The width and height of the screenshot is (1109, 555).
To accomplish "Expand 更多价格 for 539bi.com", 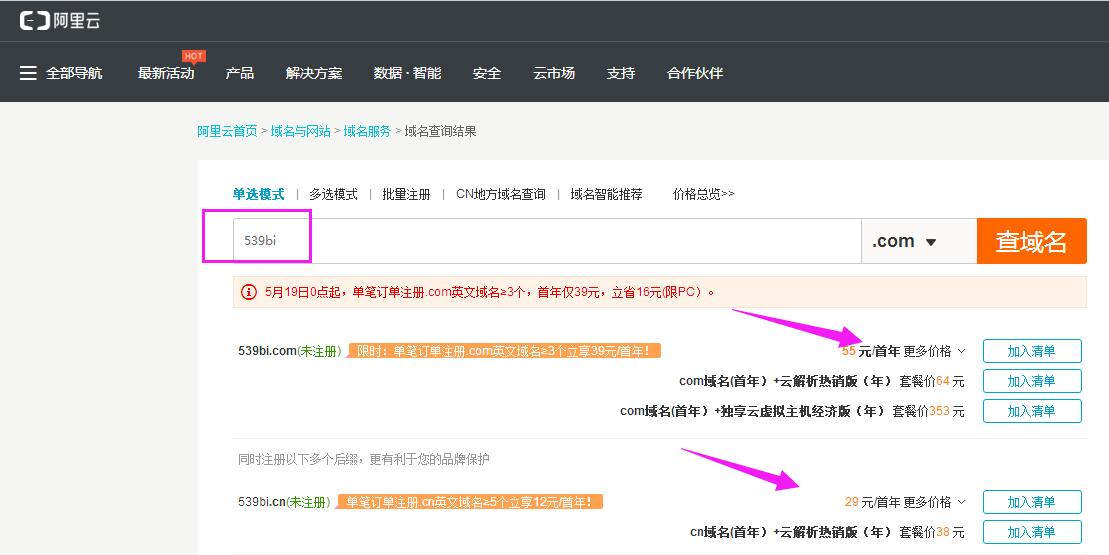I will tap(934, 351).
